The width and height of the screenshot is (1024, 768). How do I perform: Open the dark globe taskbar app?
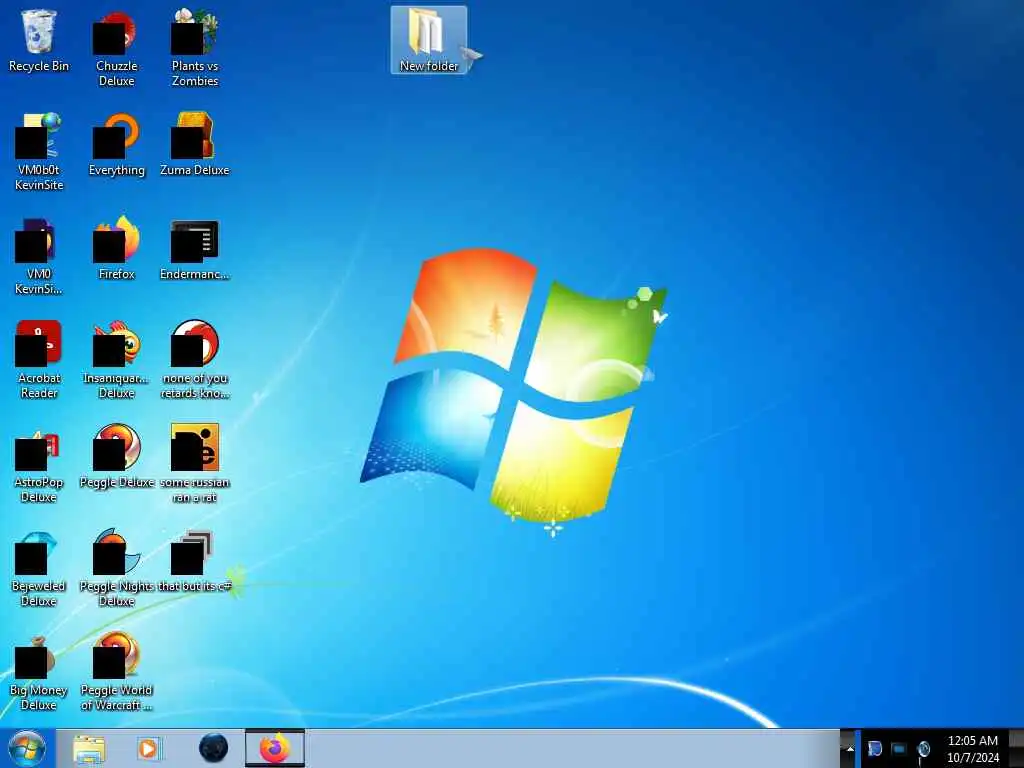click(x=213, y=748)
